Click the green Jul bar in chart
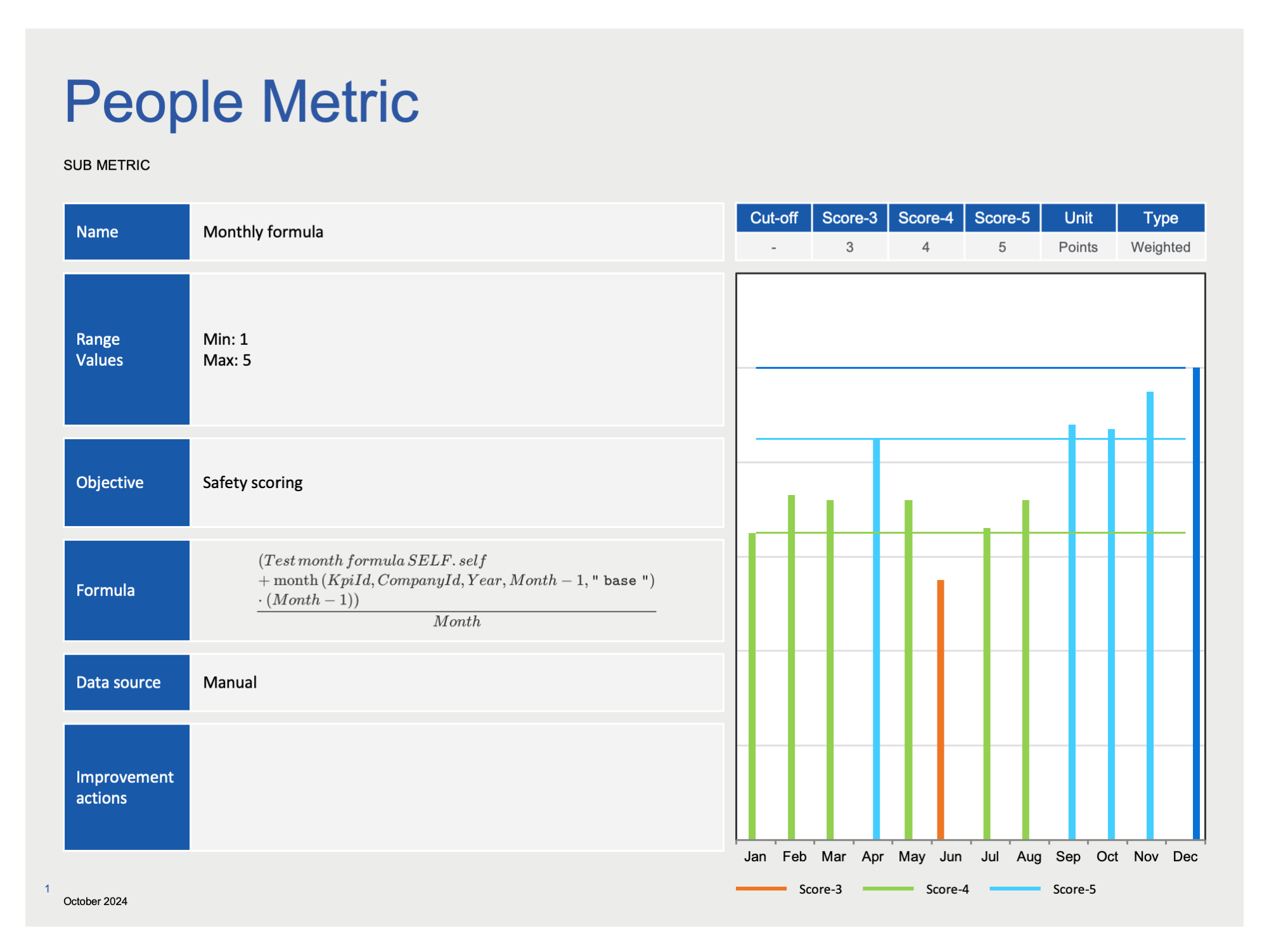The width and height of the screenshot is (1269, 952). pos(986,683)
